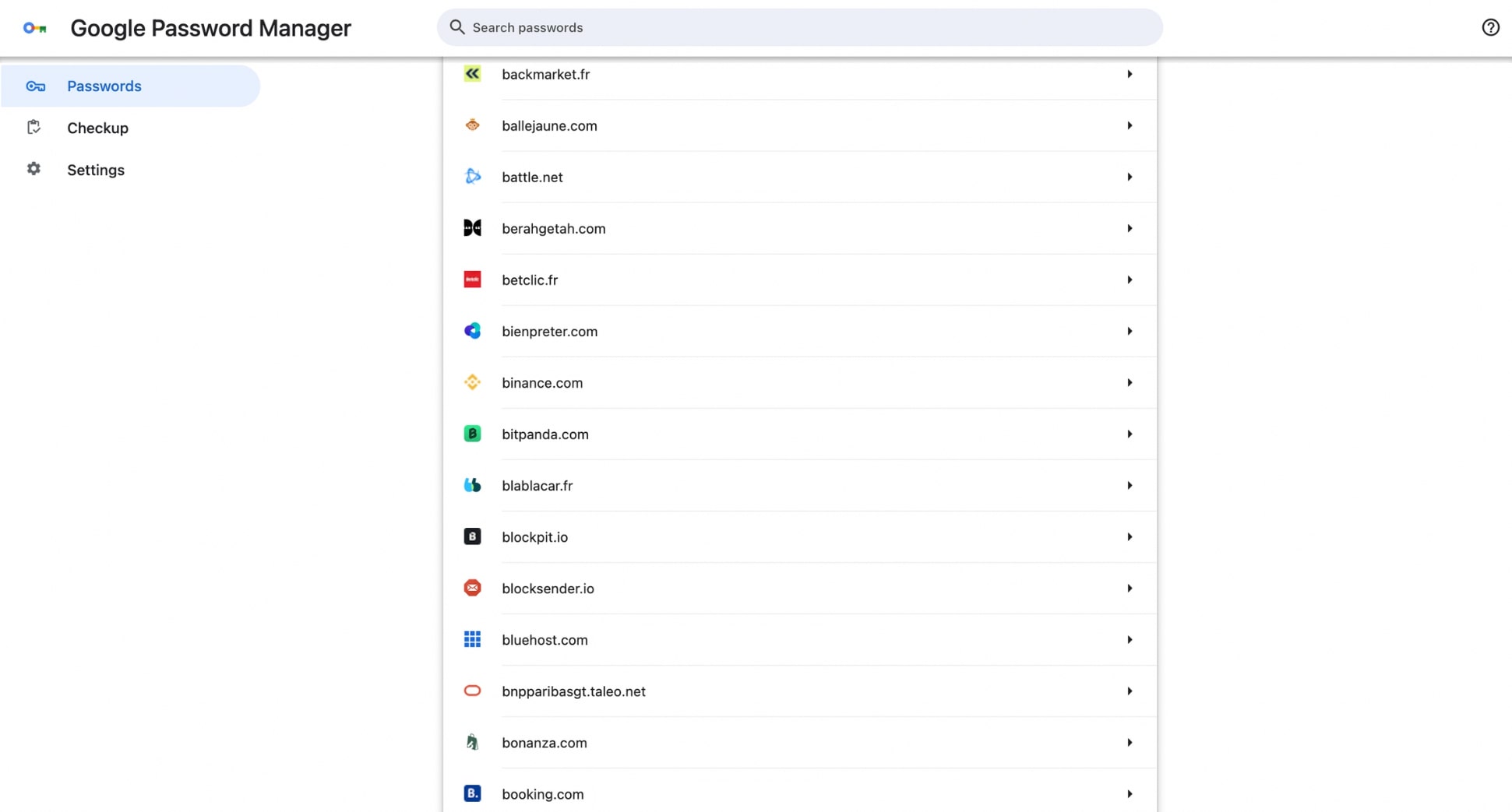Select the binance.com site name
Screen dimensions: 1512x812
tap(542, 382)
